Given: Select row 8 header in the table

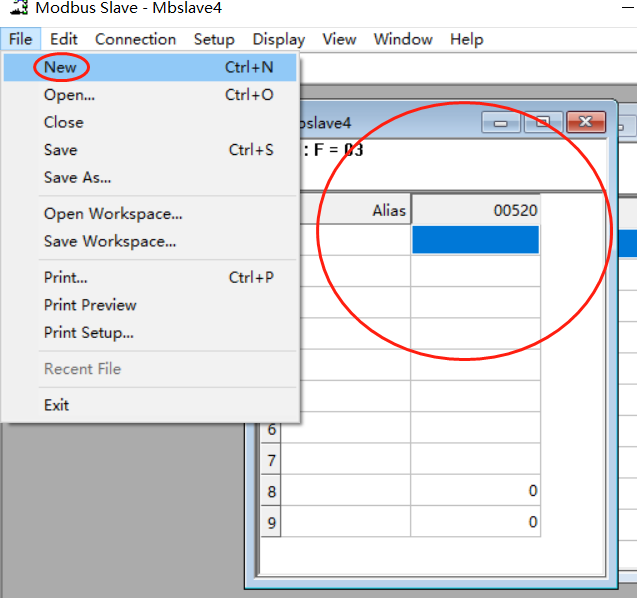Looking at the screenshot, I should point(271,491).
